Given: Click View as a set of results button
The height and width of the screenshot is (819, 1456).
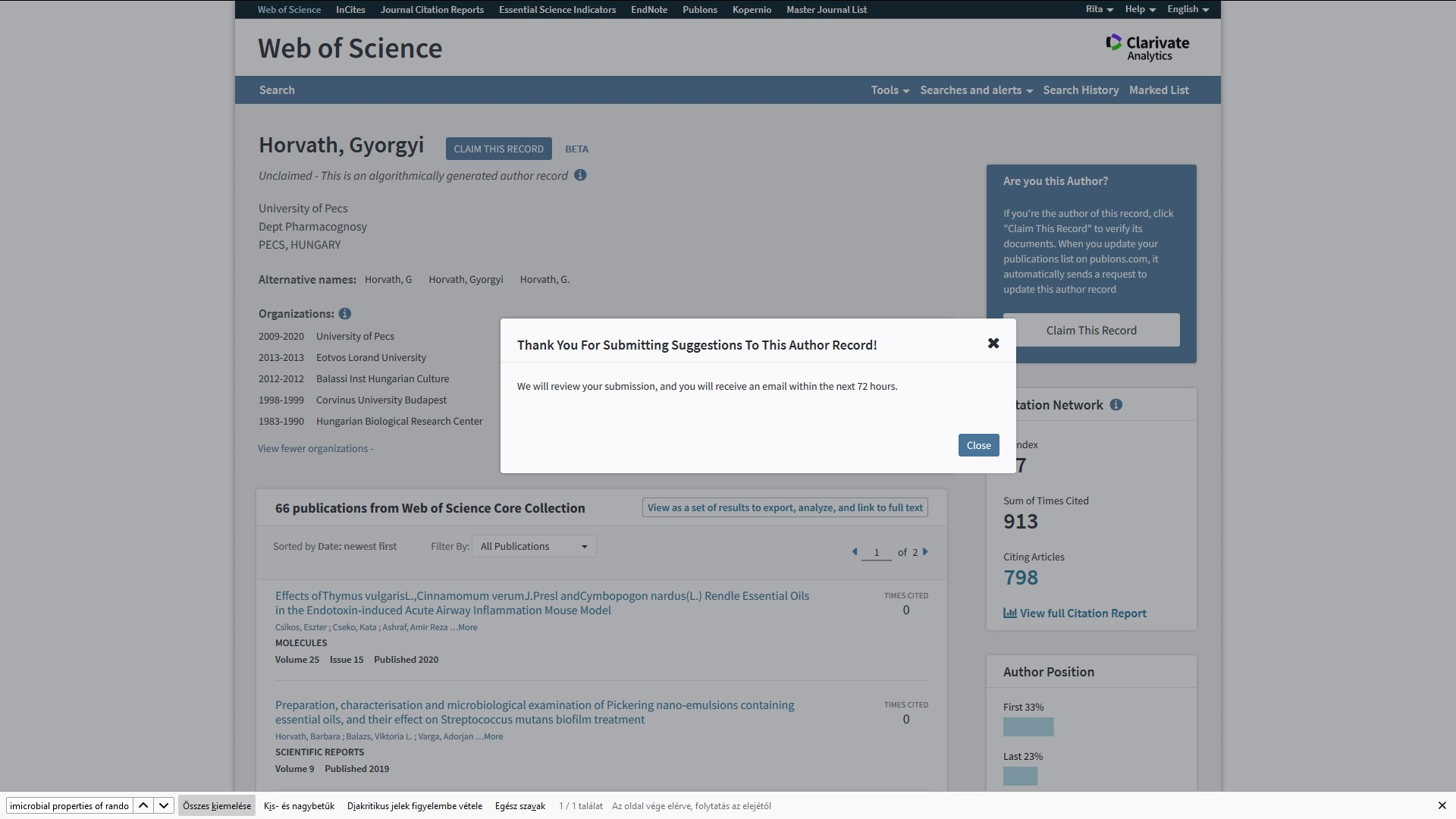Looking at the screenshot, I should click(785, 507).
